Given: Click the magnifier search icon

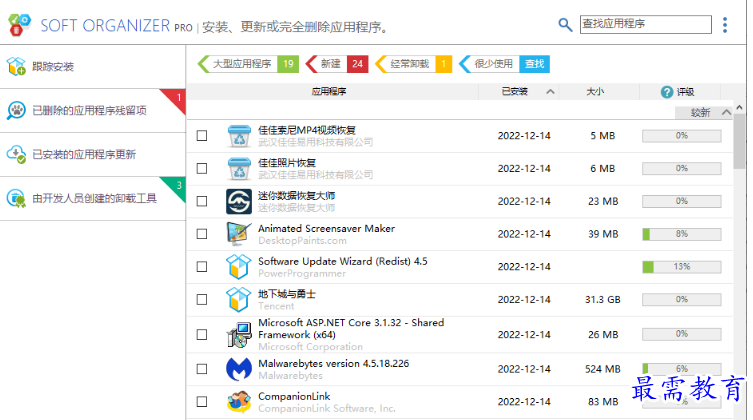Looking at the screenshot, I should pyautogui.click(x=565, y=24).
